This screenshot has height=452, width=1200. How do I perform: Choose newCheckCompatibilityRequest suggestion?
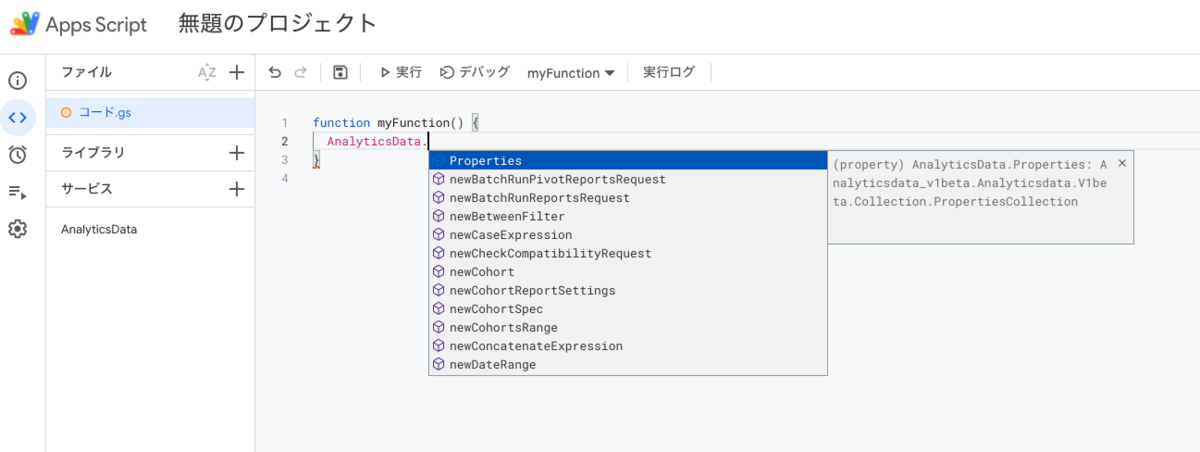[x=628, y=253]
